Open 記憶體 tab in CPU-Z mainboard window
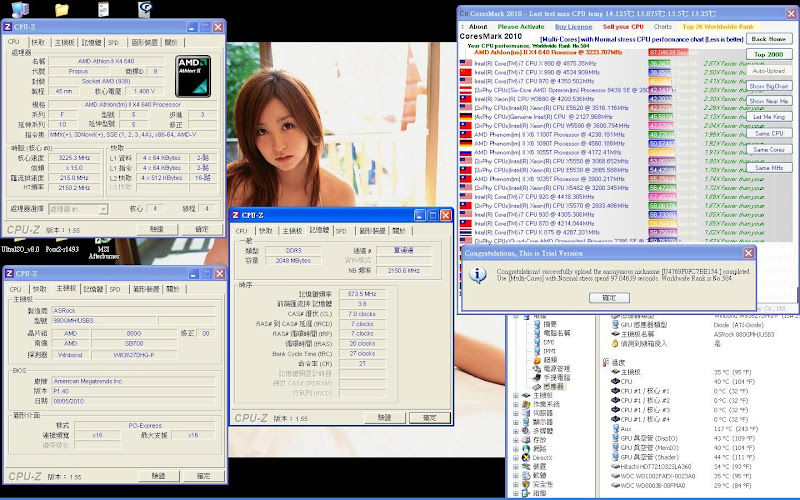800x500 pixels. (x=93, y=289)
